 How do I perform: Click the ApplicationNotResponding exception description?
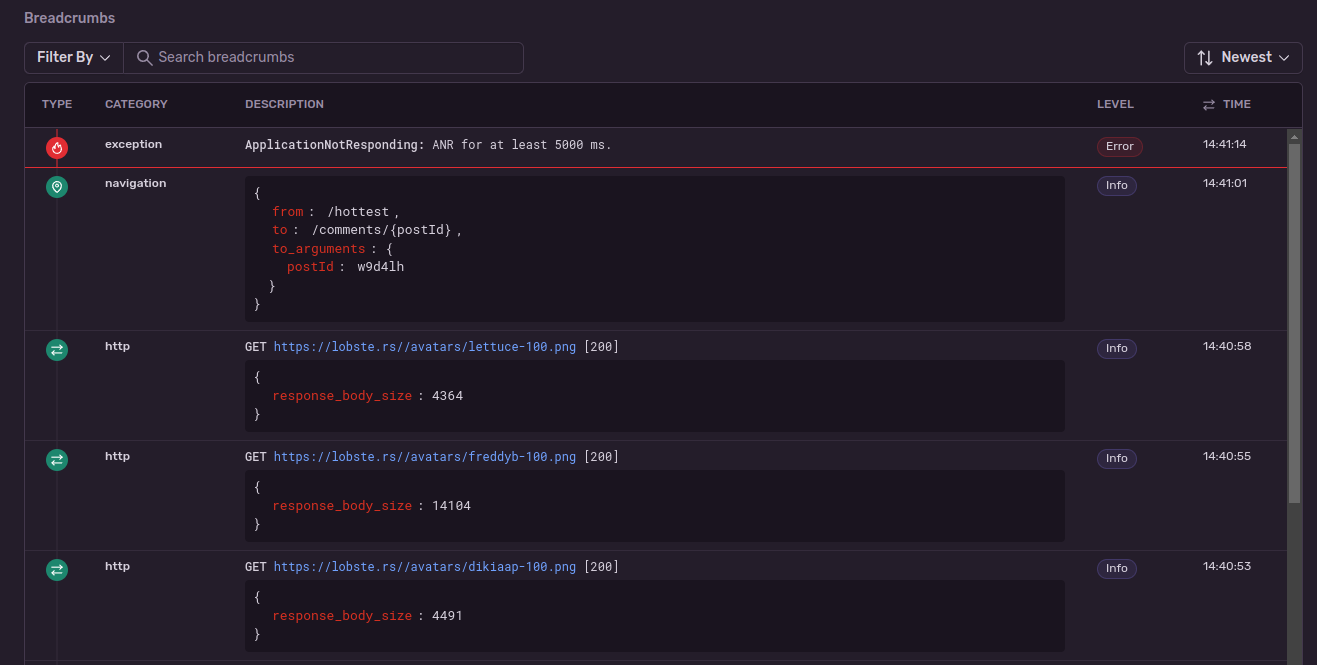(x=428, y=145)
